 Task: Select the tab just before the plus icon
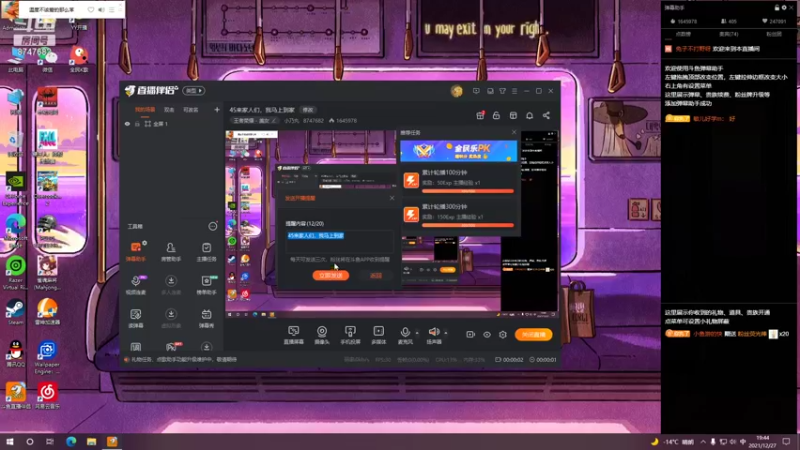point(191,110)
